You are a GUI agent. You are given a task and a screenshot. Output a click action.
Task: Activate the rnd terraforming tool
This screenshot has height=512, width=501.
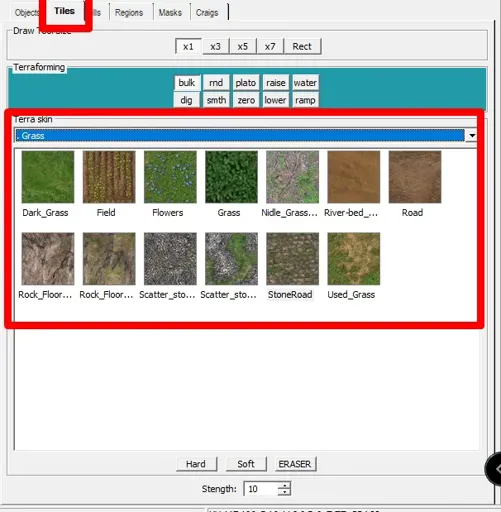pos(216,83)
